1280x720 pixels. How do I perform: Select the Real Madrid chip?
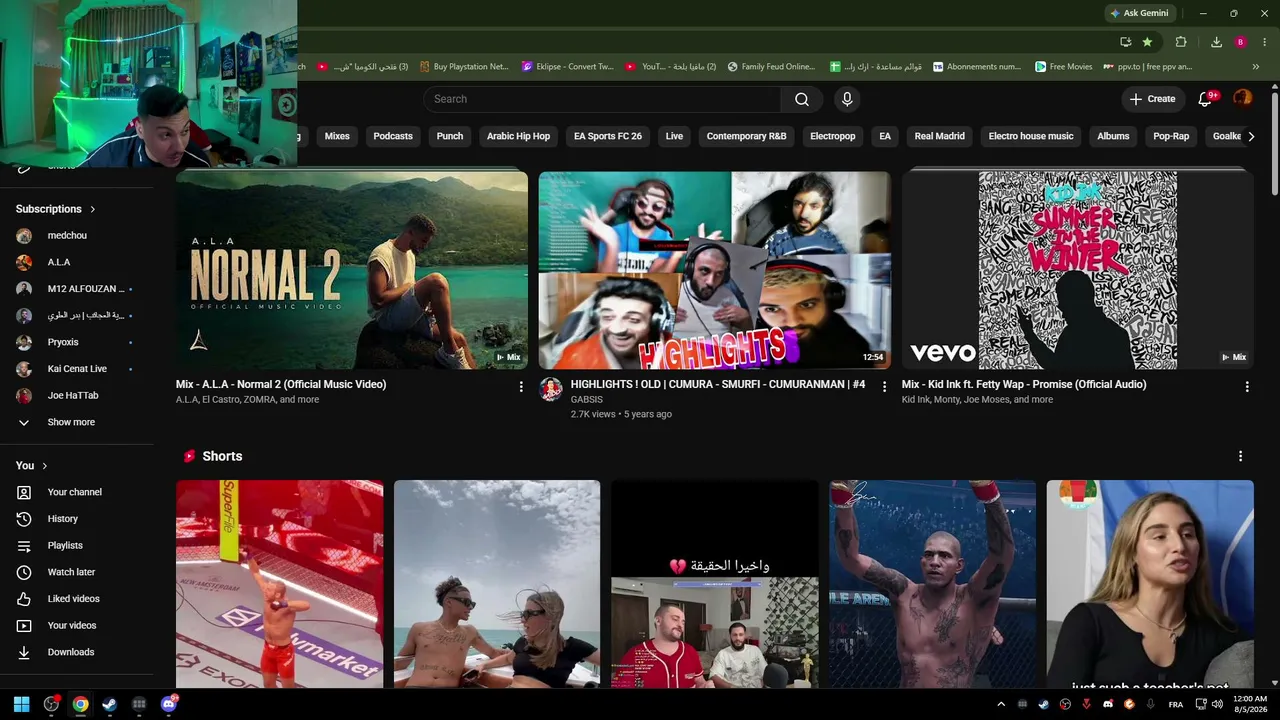pos(940,136)
